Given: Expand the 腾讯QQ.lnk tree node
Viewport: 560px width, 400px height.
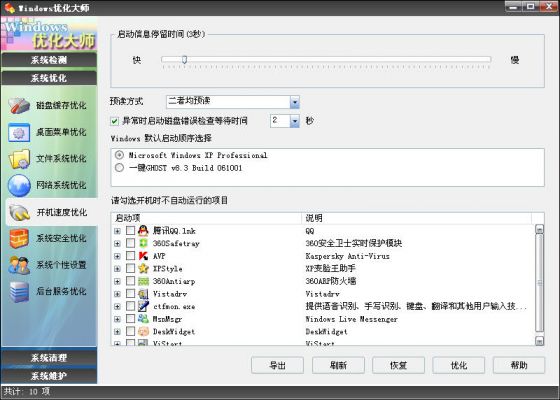Looking at the screenshot, I should pyautogui.click(x=117, y=231).
